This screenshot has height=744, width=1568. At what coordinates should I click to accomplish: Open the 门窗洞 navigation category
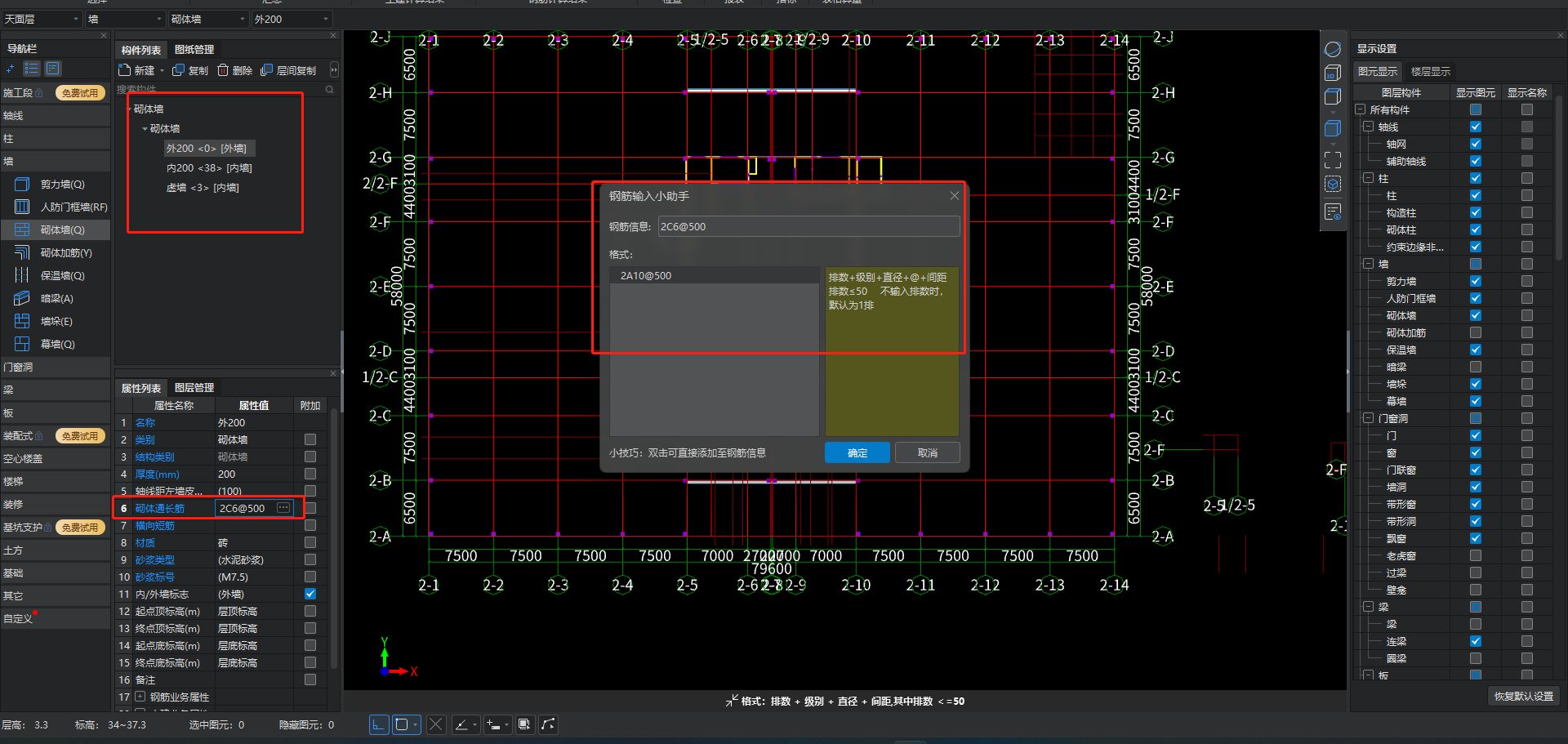[55, 368]
